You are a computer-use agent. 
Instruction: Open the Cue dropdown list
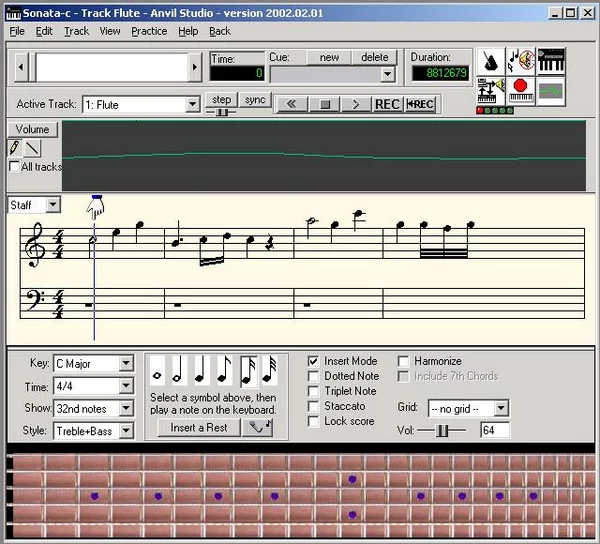click(x=388, y=74)
